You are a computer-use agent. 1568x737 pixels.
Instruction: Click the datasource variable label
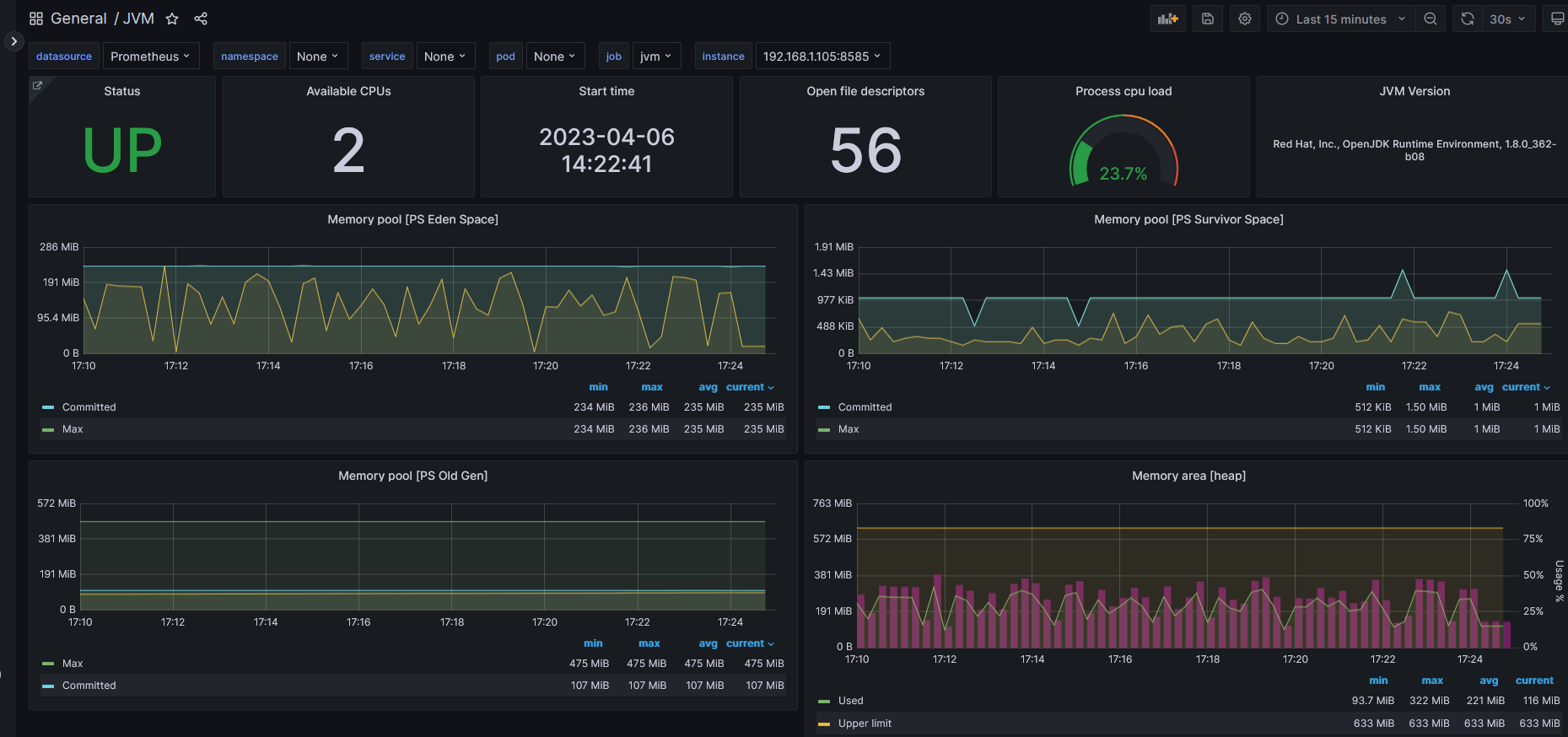pos(64,56)
